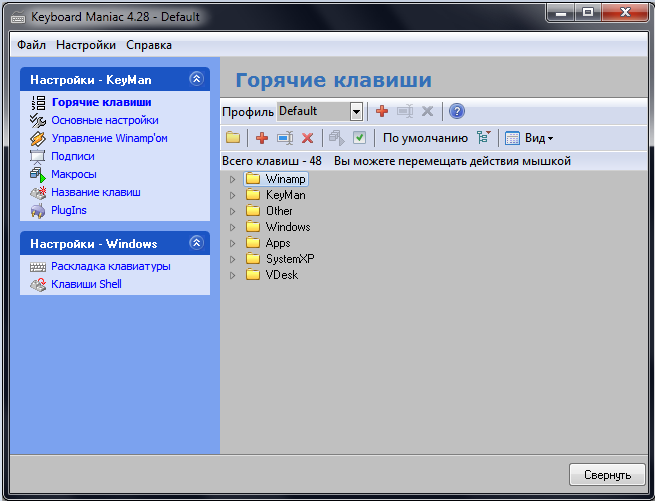This screenshot has width=655, height=501.
Task: Click the edit hotkey icon
Action: [285, 137]
